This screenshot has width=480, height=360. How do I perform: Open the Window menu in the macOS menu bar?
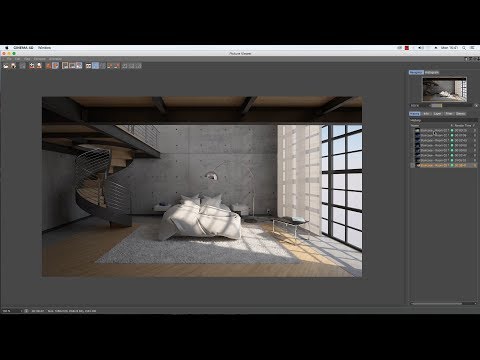pyautogui.click(x=44, y=48)
